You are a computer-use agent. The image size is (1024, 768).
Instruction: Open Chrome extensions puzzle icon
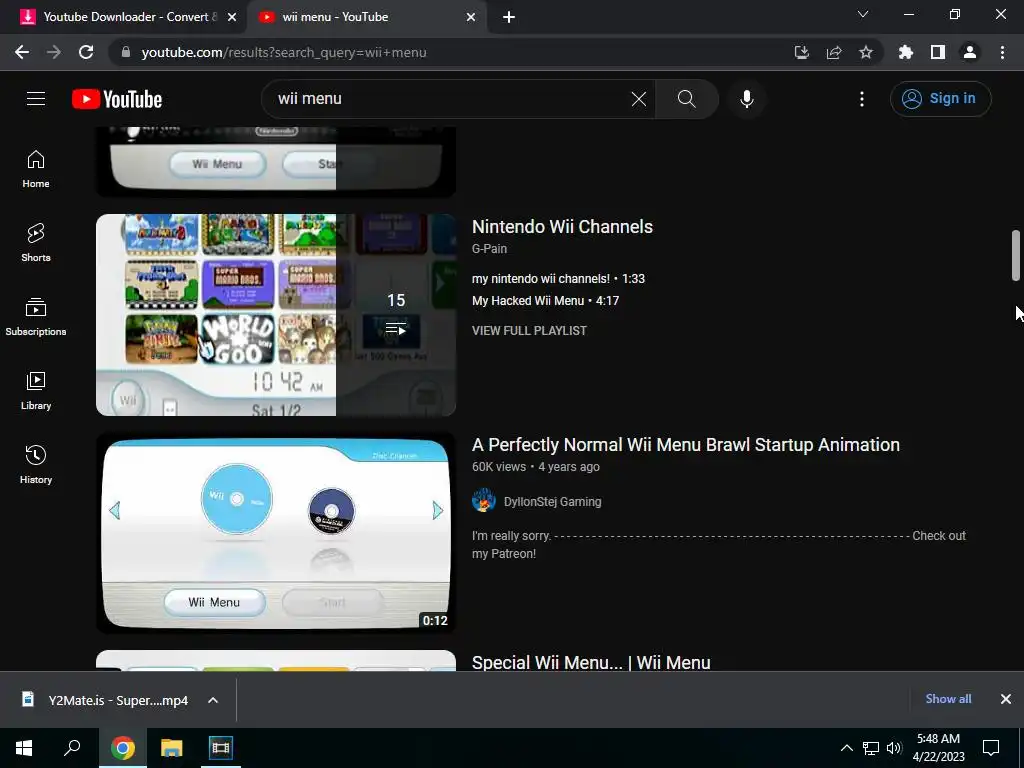click(906, 52)
